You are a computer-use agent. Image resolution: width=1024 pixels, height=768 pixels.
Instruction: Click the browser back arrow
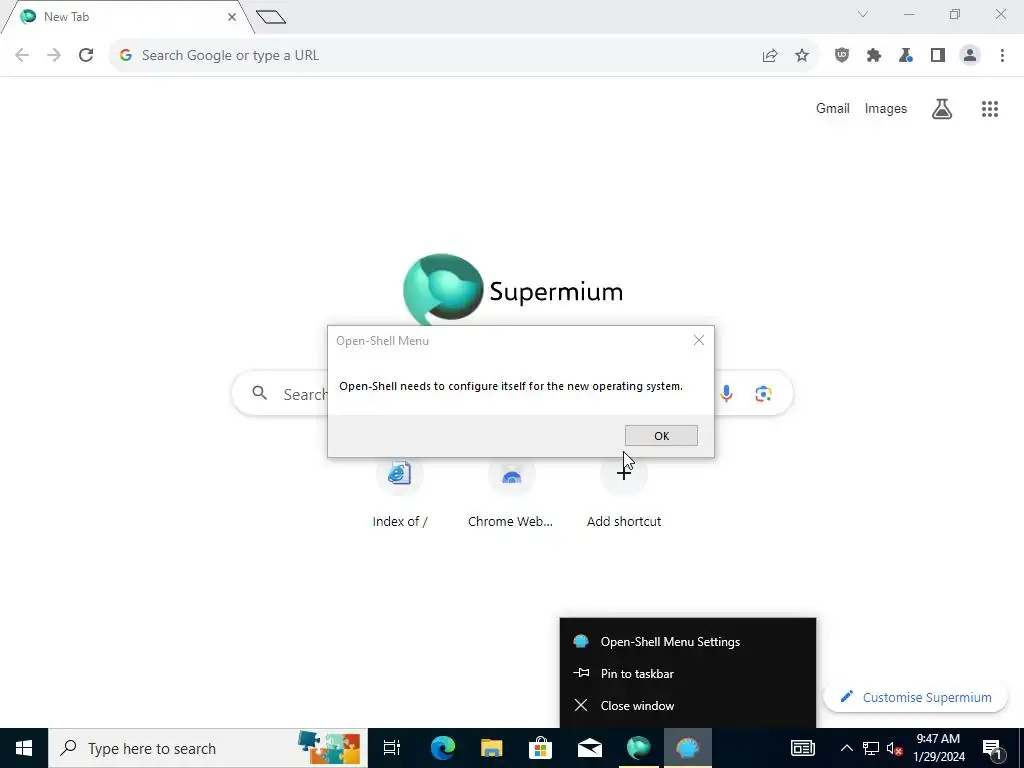pyautogui.click(x=22, y=56)
